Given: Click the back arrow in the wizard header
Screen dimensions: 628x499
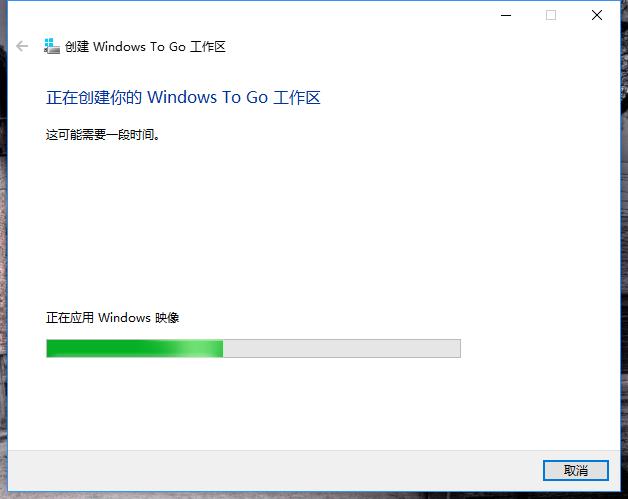Looking at the screenshot, I should [x=22, y=46].
